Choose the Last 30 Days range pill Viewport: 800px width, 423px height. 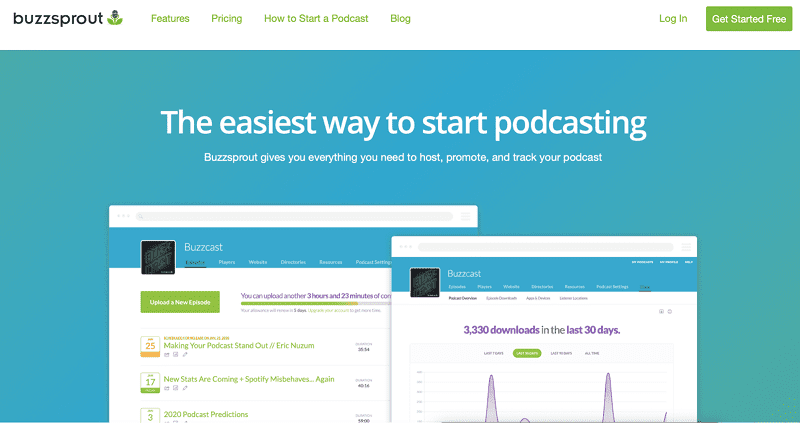click(x=527, y=353)
